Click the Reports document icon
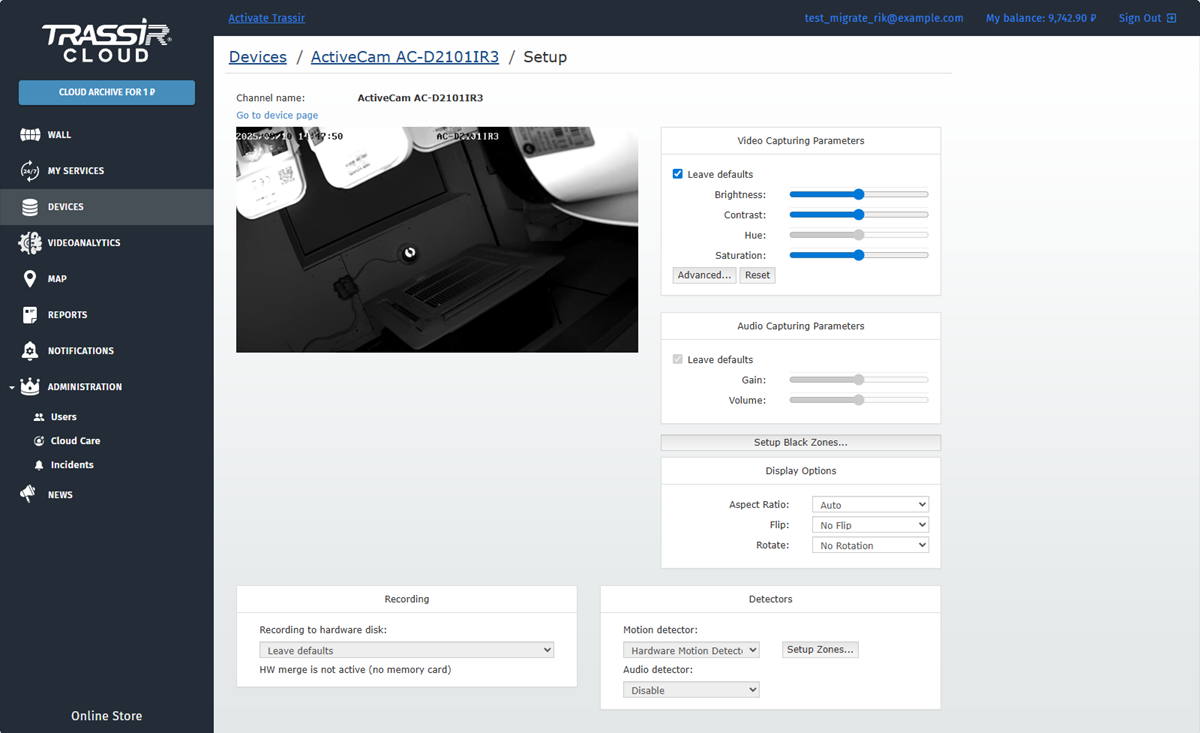Image resolution: width=1200 pixels, height=733 pixels. click(30, 315)
